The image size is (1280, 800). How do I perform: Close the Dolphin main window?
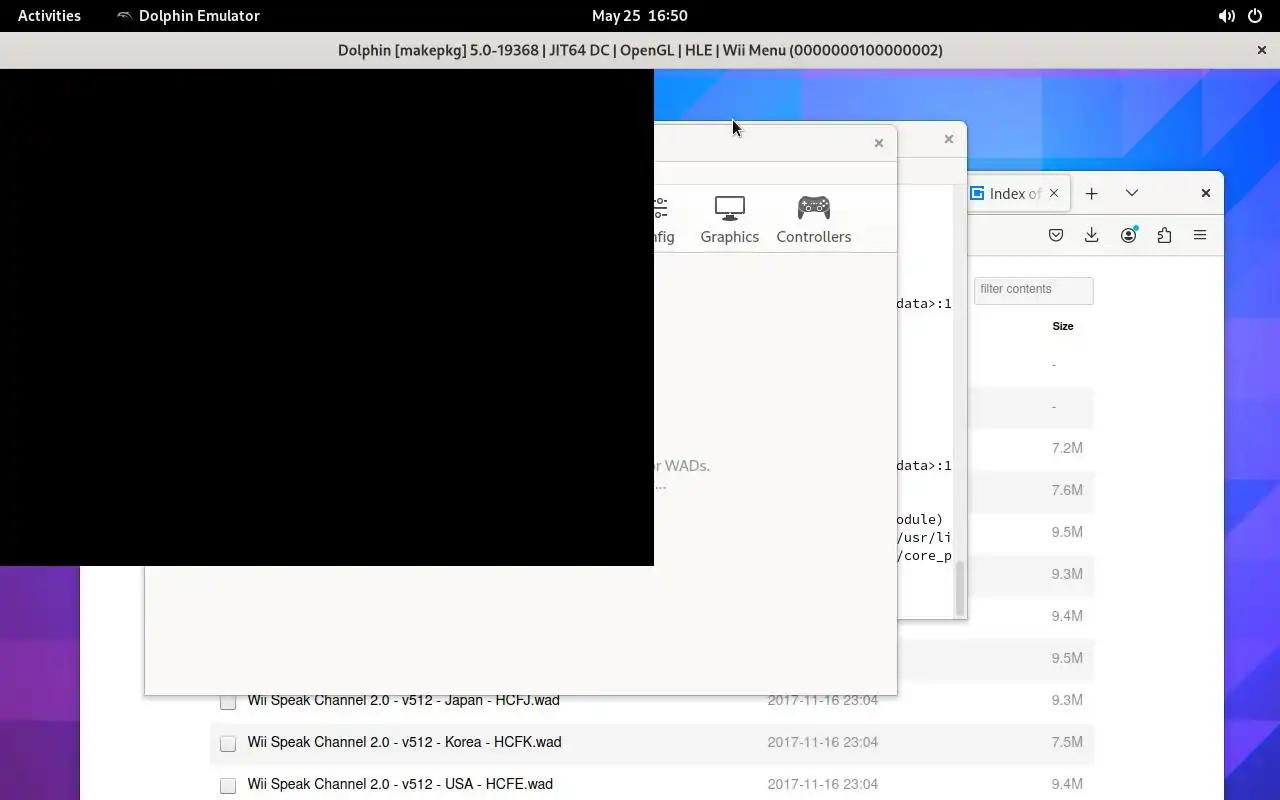879,143
